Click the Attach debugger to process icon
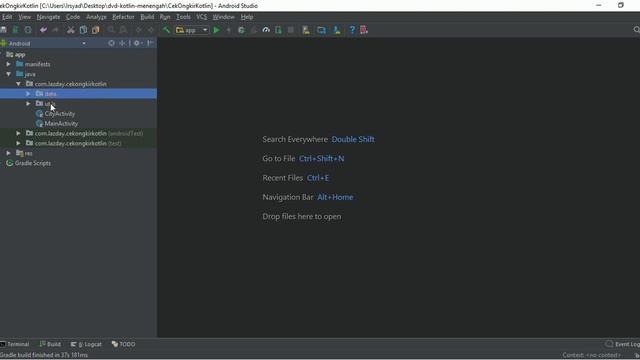The height and width of the screenshot is (360, 640). [278, 30]
